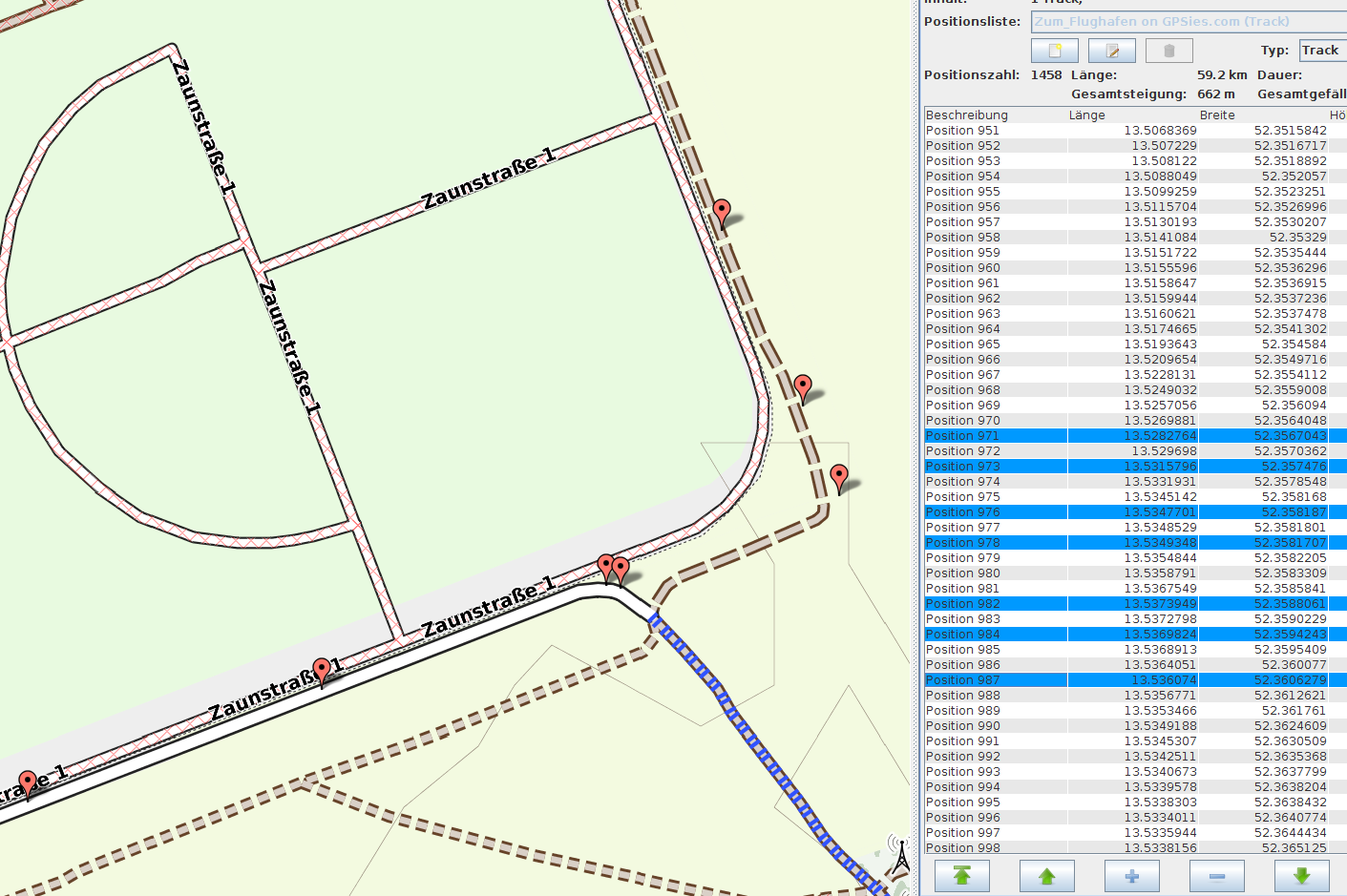1347x896 pixels.
Task: Move selected positions down
Action: click(x=1302, y=876)
